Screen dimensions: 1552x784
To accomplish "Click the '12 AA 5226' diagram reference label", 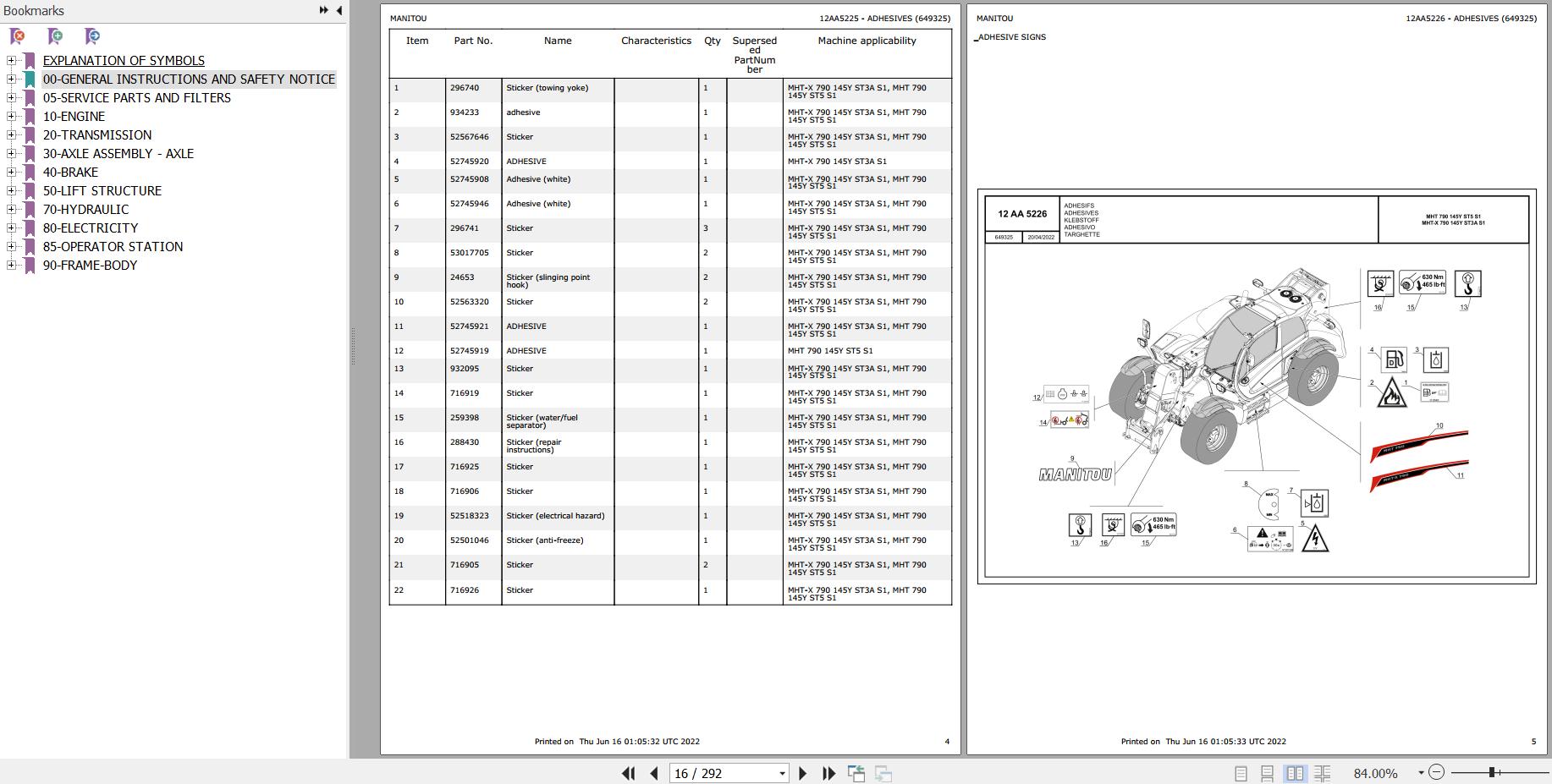I will [1022, 214].
